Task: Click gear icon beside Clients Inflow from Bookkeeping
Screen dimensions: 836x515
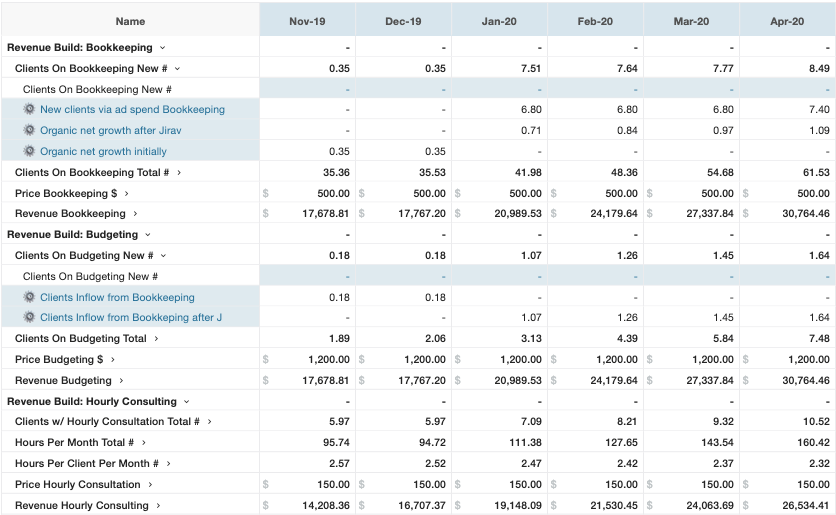Action: [x=29, y=297]
